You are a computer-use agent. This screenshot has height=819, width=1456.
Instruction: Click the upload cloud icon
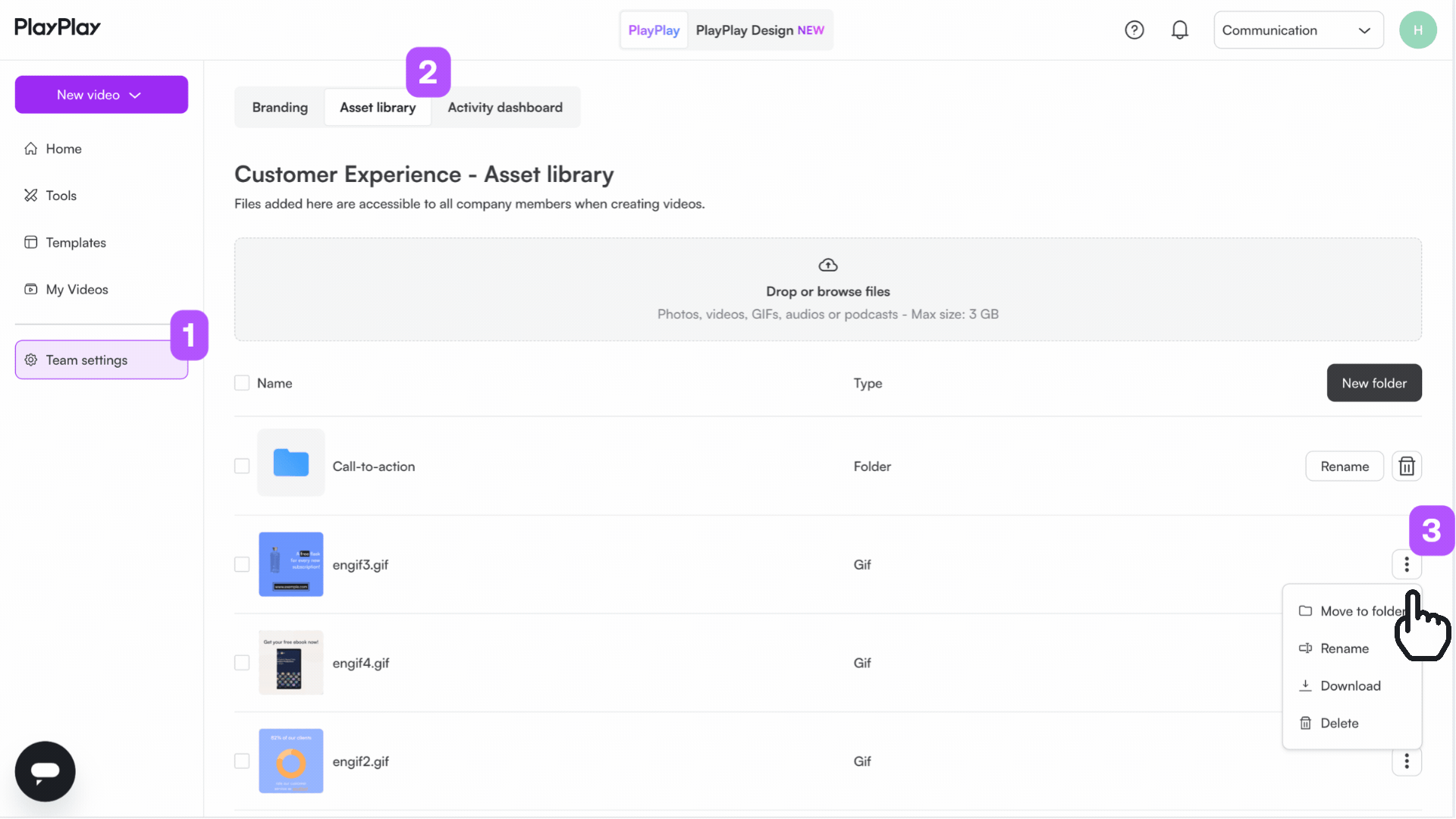828,265
